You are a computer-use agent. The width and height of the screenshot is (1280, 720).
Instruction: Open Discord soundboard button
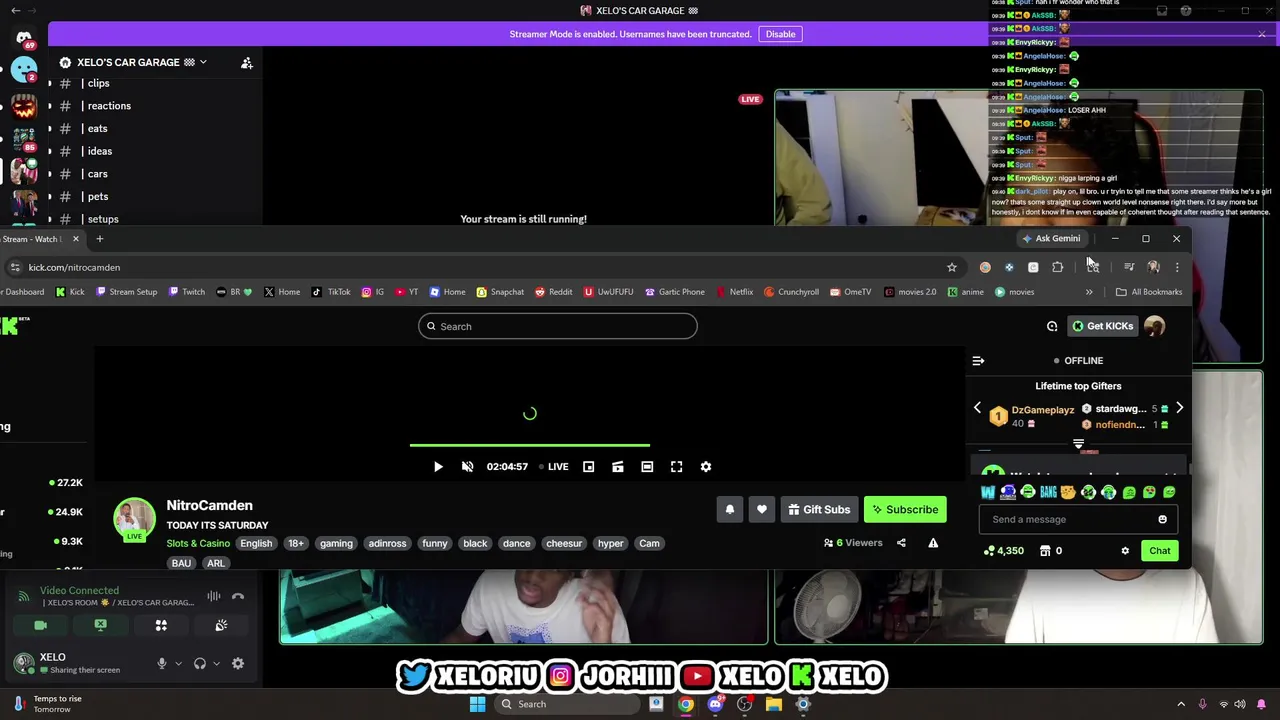221,625
